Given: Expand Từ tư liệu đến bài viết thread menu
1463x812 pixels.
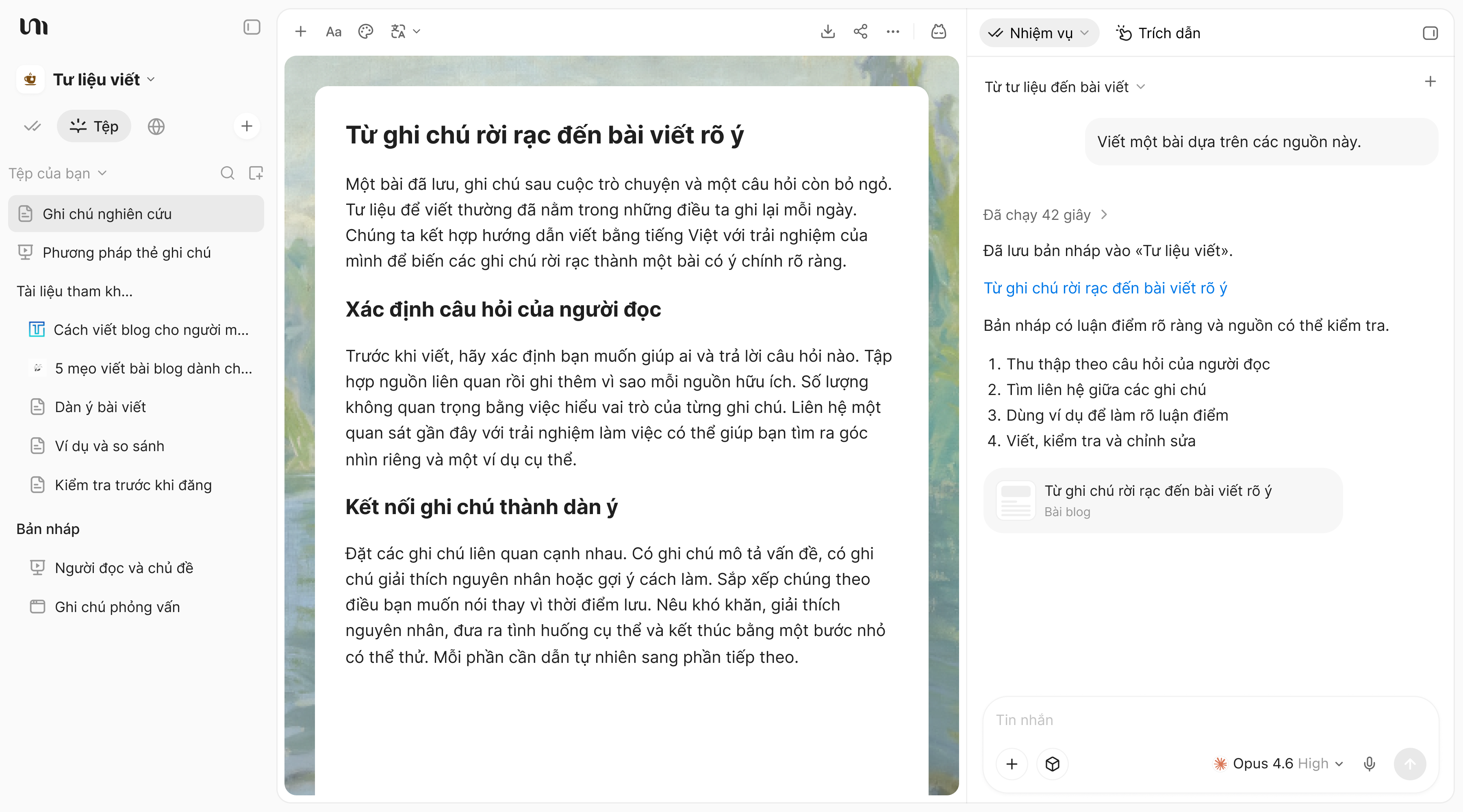Looking at the screenshot, I should (1065, 87).
